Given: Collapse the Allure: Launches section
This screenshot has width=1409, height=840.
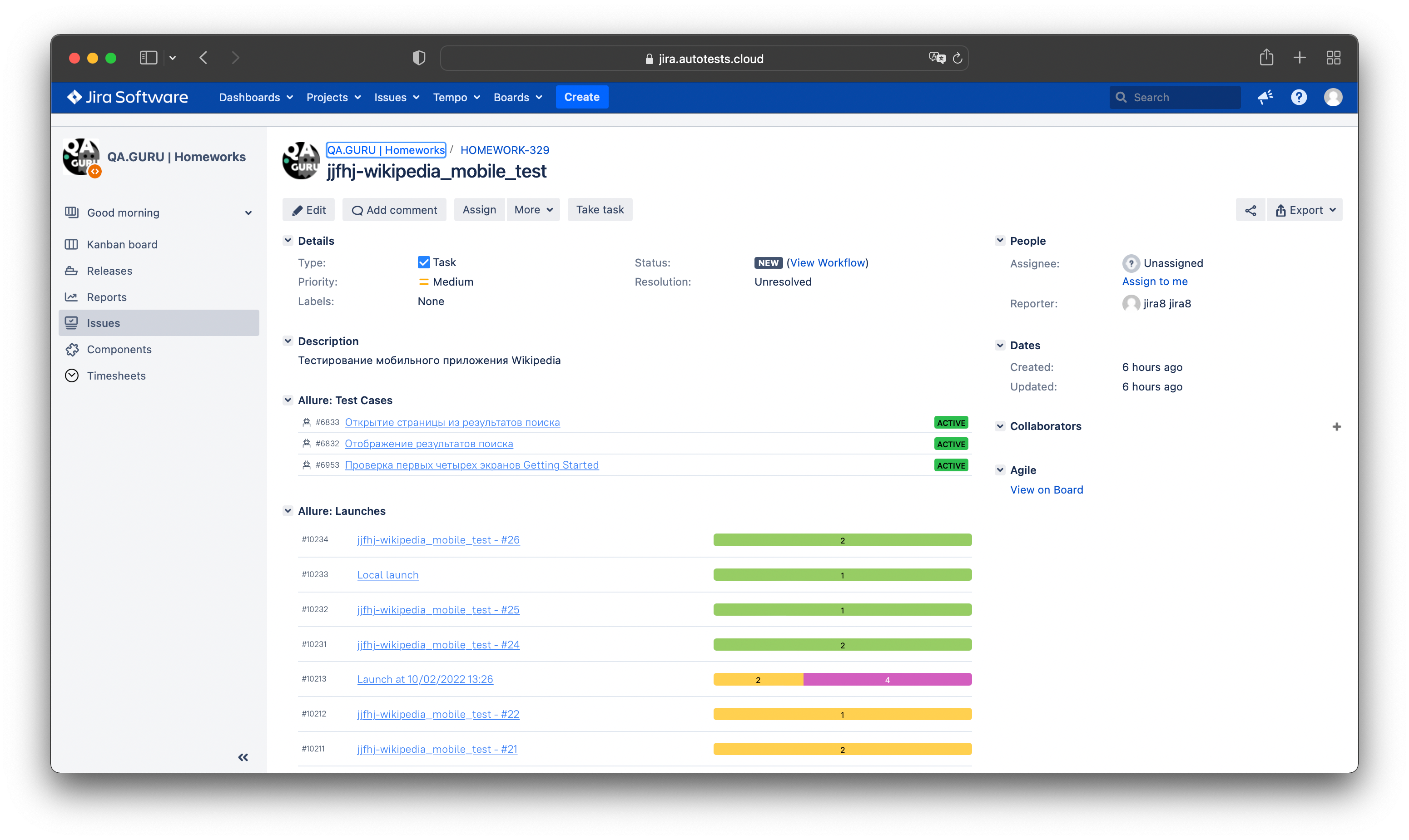Looking at the screenshot, I should 288,510.
